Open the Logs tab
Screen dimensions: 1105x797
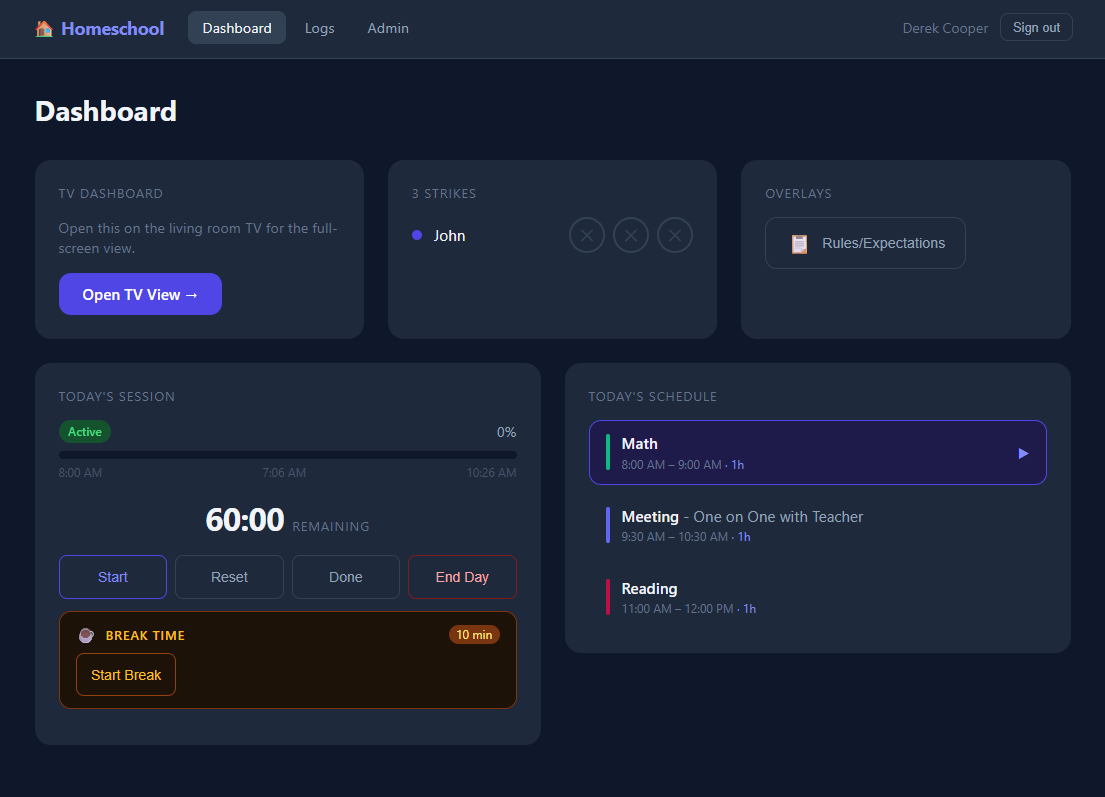(x=319, y=28)
